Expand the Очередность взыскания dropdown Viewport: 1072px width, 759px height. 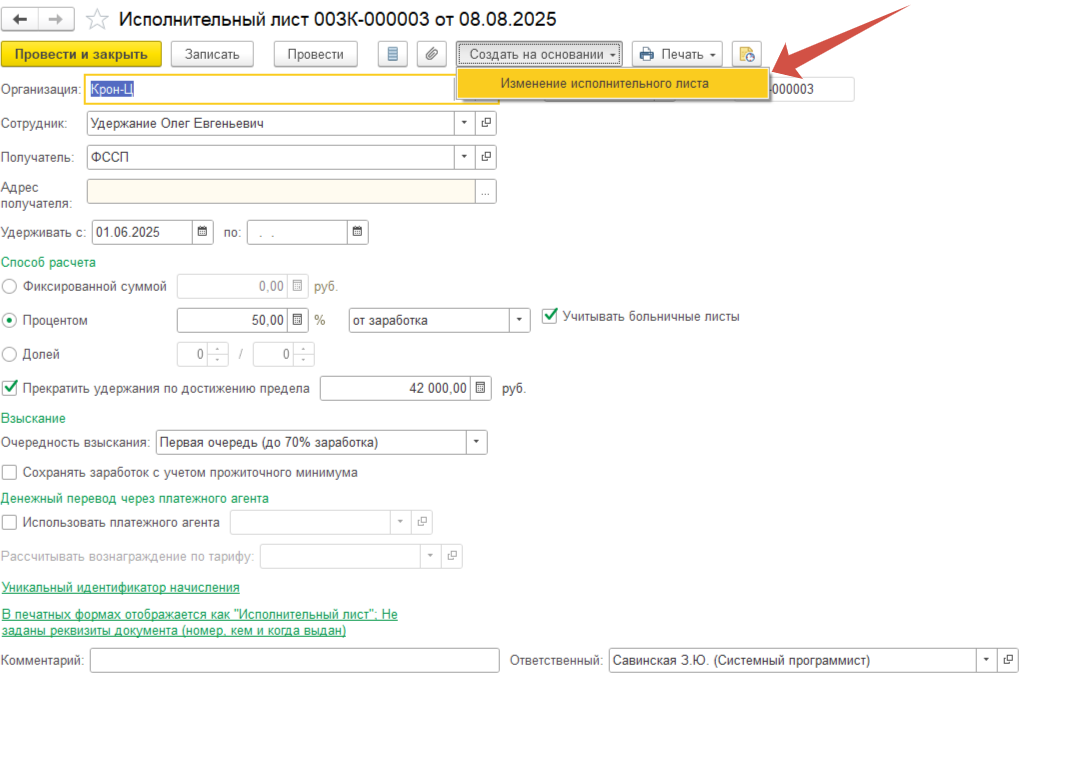[x=476, y=442]
